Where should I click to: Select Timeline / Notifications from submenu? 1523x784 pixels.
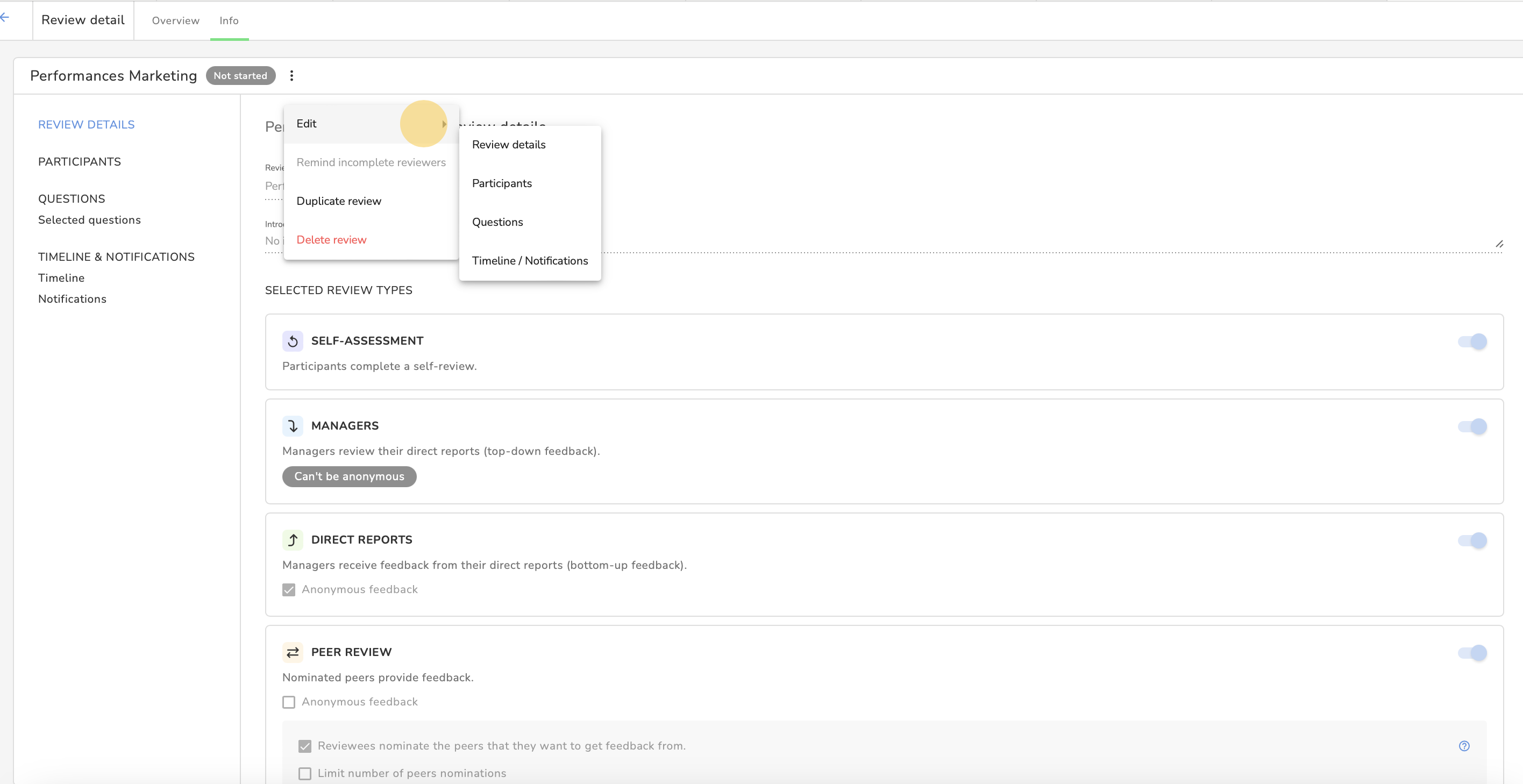coord(530,261)
